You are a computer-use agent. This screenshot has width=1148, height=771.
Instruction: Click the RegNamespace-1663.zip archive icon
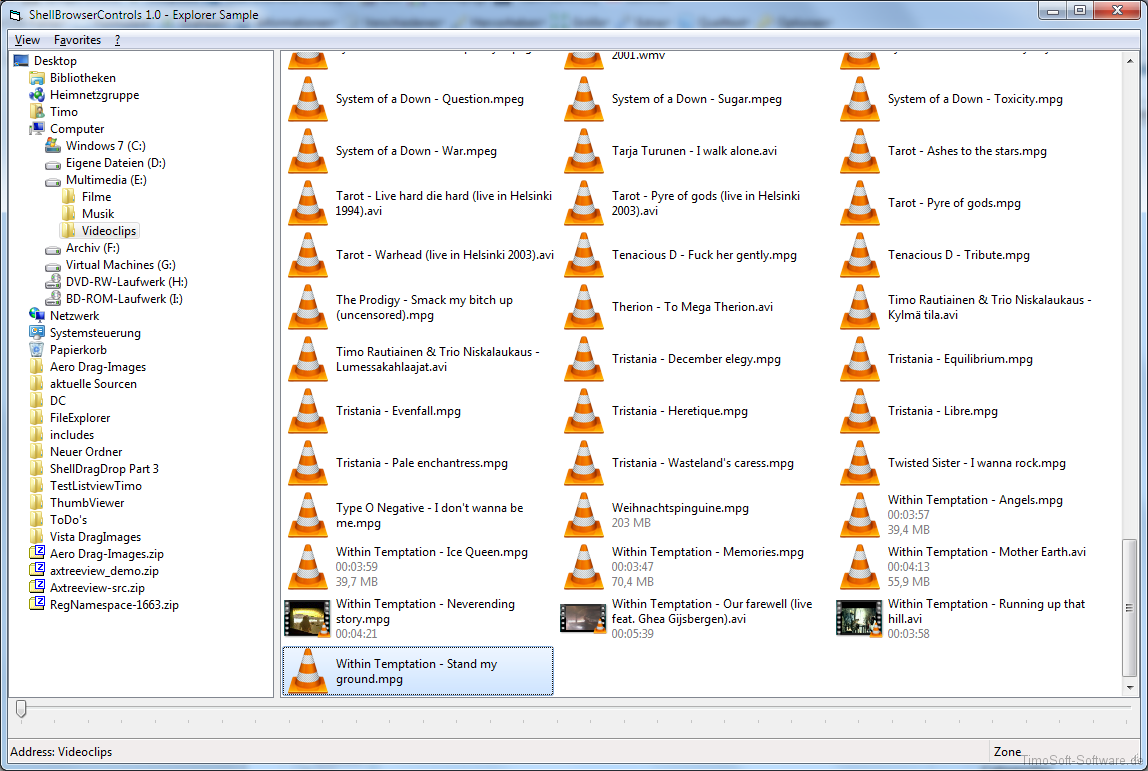[x=37, y=605]
